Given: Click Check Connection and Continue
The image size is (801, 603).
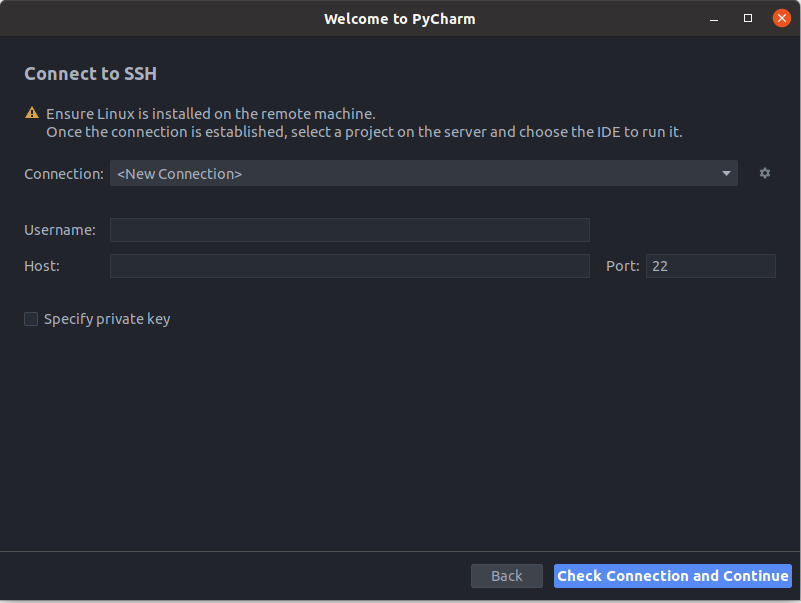Looking at the screenshot, I should 672,575.
